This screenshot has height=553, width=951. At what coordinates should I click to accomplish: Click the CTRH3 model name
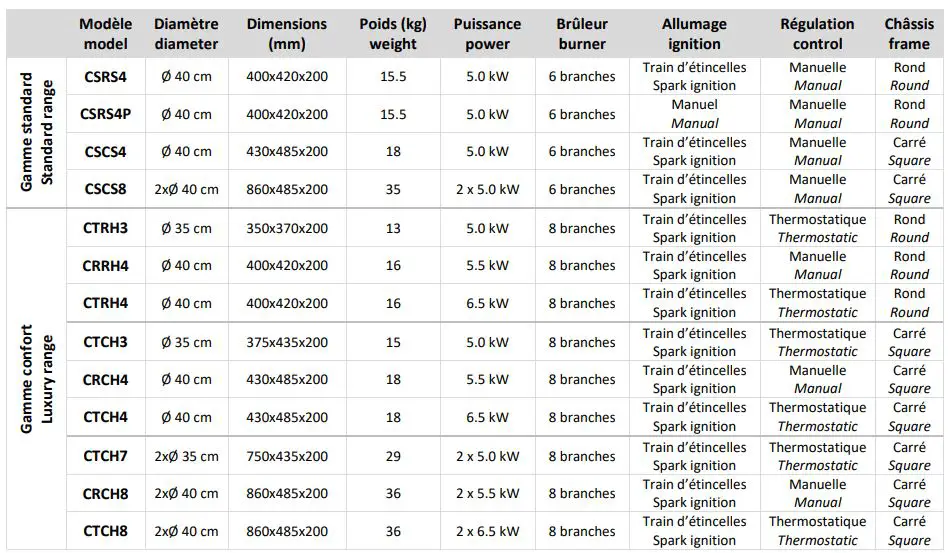tap(105, 228)
